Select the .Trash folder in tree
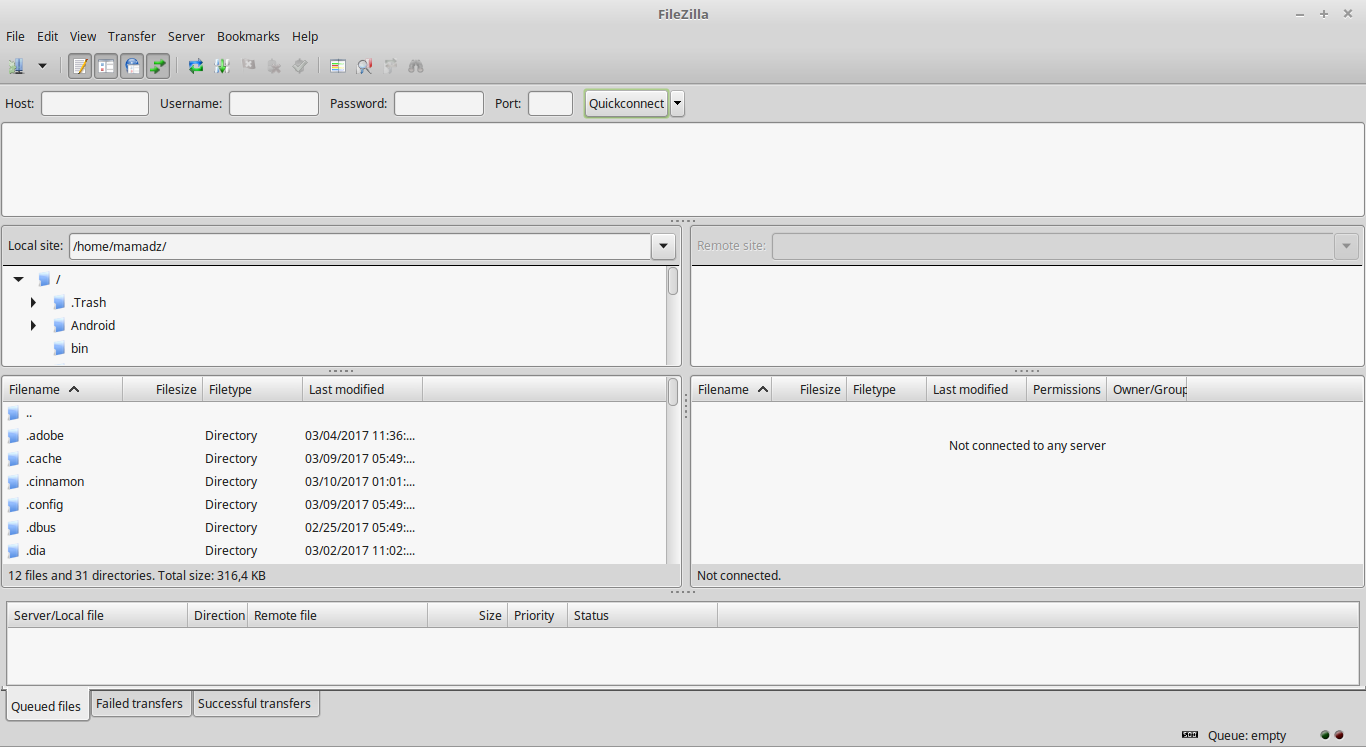Screen dimensions: 1366x747 click(x=89, y=303)
